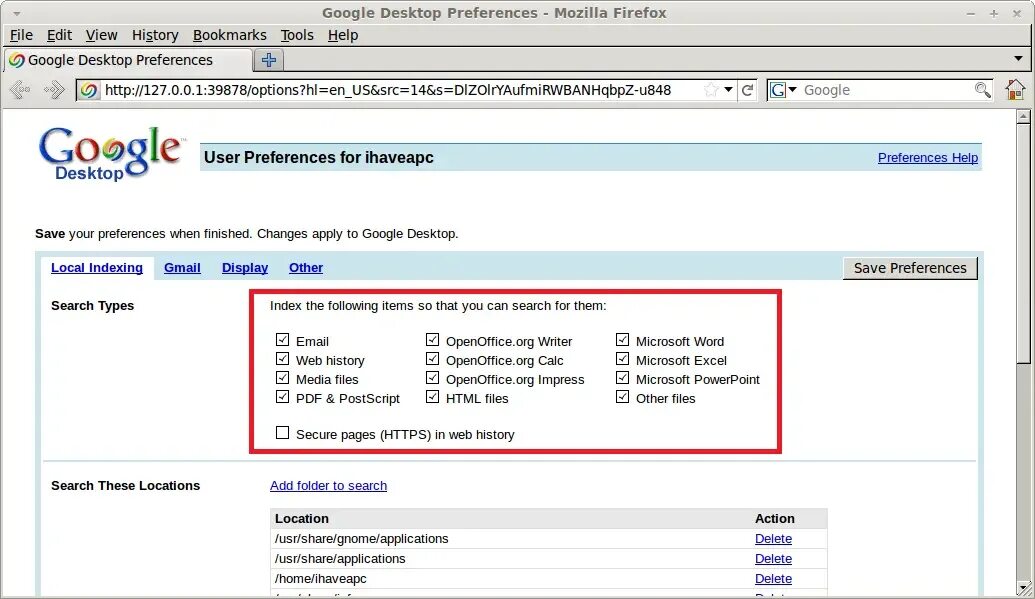Viewport: 1035px width, 599px height.
Task: Toggle Microsoft Word checkbox
Action: click(622, 339)
